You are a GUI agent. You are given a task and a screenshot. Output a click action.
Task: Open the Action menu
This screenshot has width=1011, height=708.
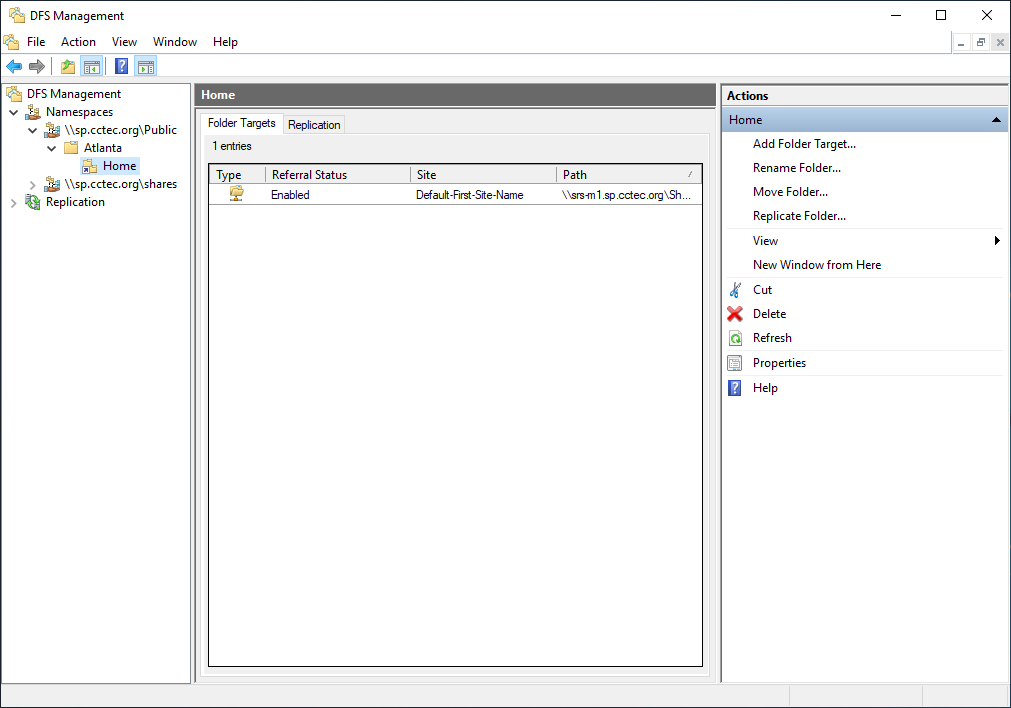coord(78,42)
